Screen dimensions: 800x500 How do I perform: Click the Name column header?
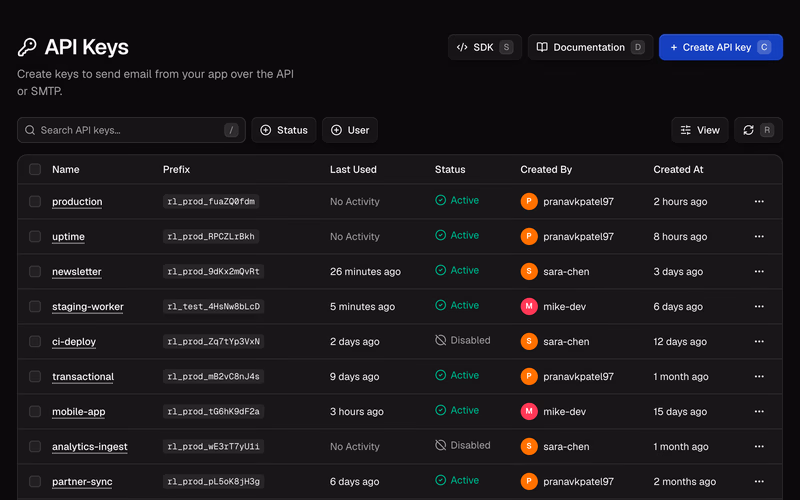tap(66, 169)
